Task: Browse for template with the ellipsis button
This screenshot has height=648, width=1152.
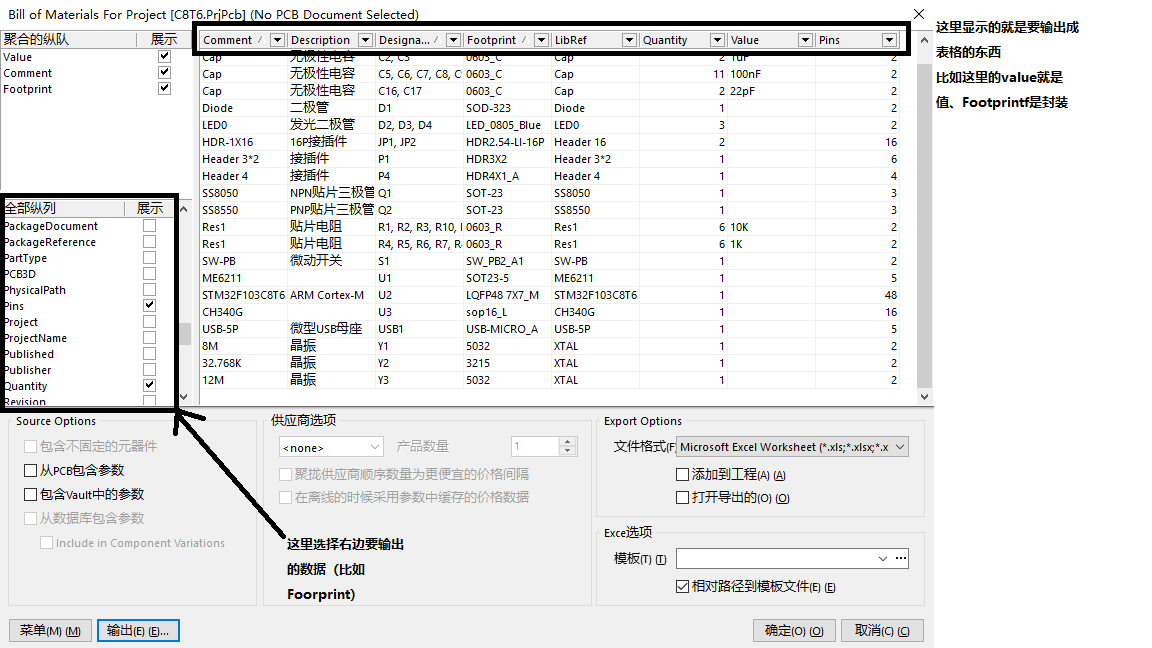Action: click(901, 558)
